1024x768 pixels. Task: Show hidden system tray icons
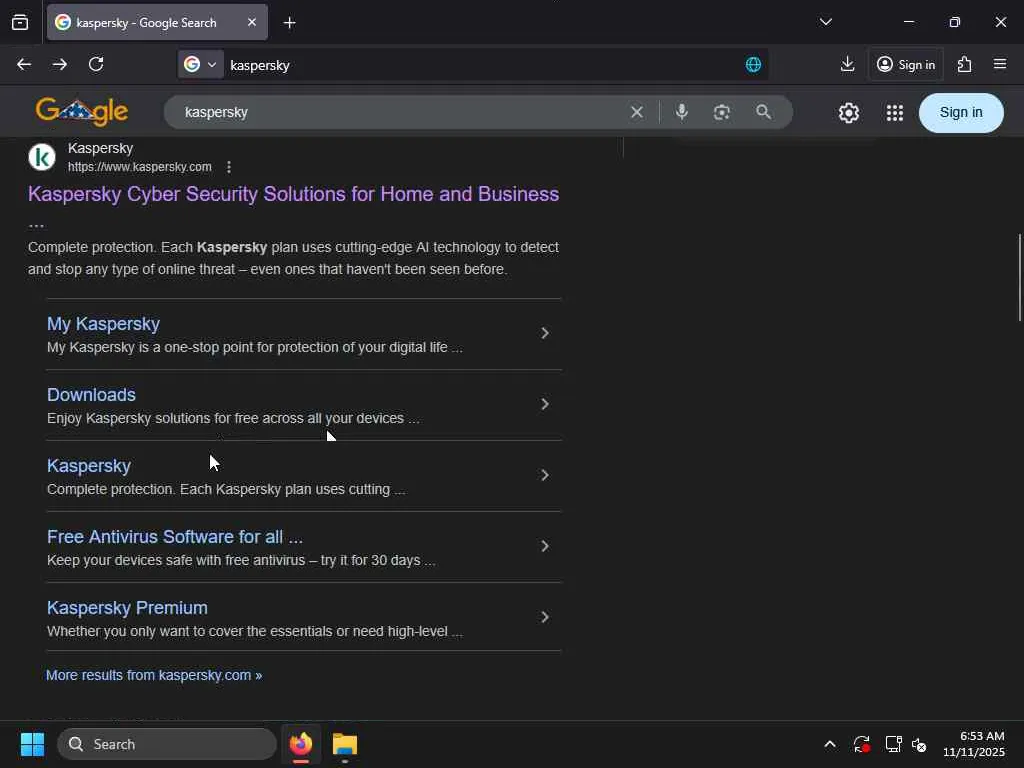tap(829, 744)
